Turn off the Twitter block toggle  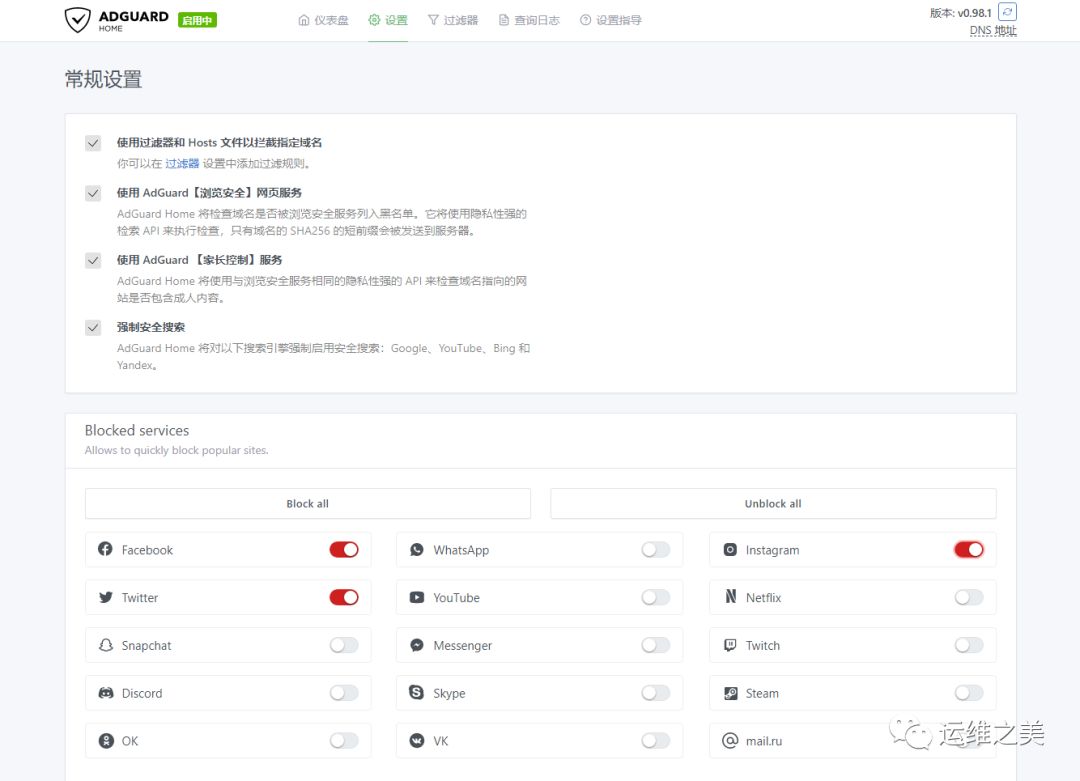[x=344, y=597]
